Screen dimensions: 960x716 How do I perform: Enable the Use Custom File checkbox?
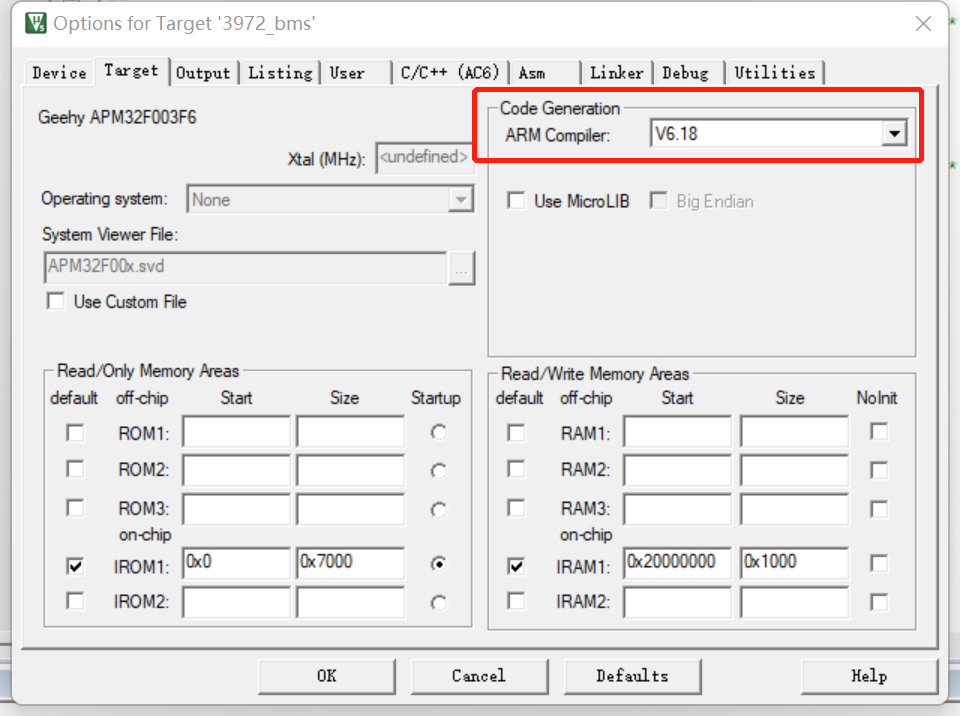[56, 301]
